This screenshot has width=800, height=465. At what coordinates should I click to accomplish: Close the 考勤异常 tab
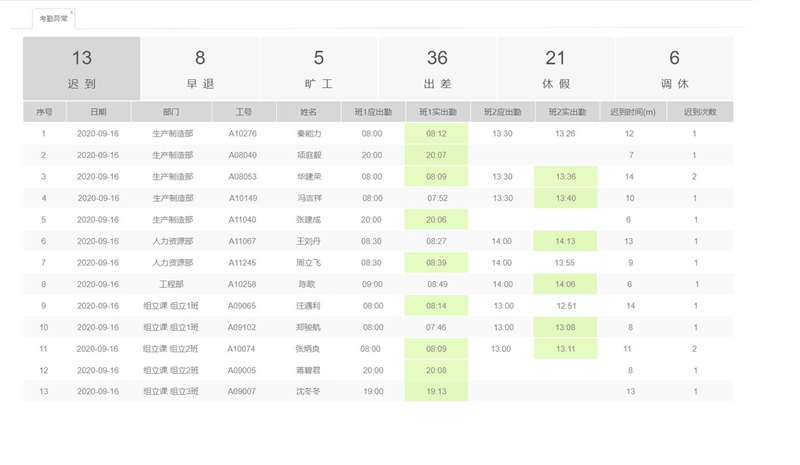(x=72, y=13)
